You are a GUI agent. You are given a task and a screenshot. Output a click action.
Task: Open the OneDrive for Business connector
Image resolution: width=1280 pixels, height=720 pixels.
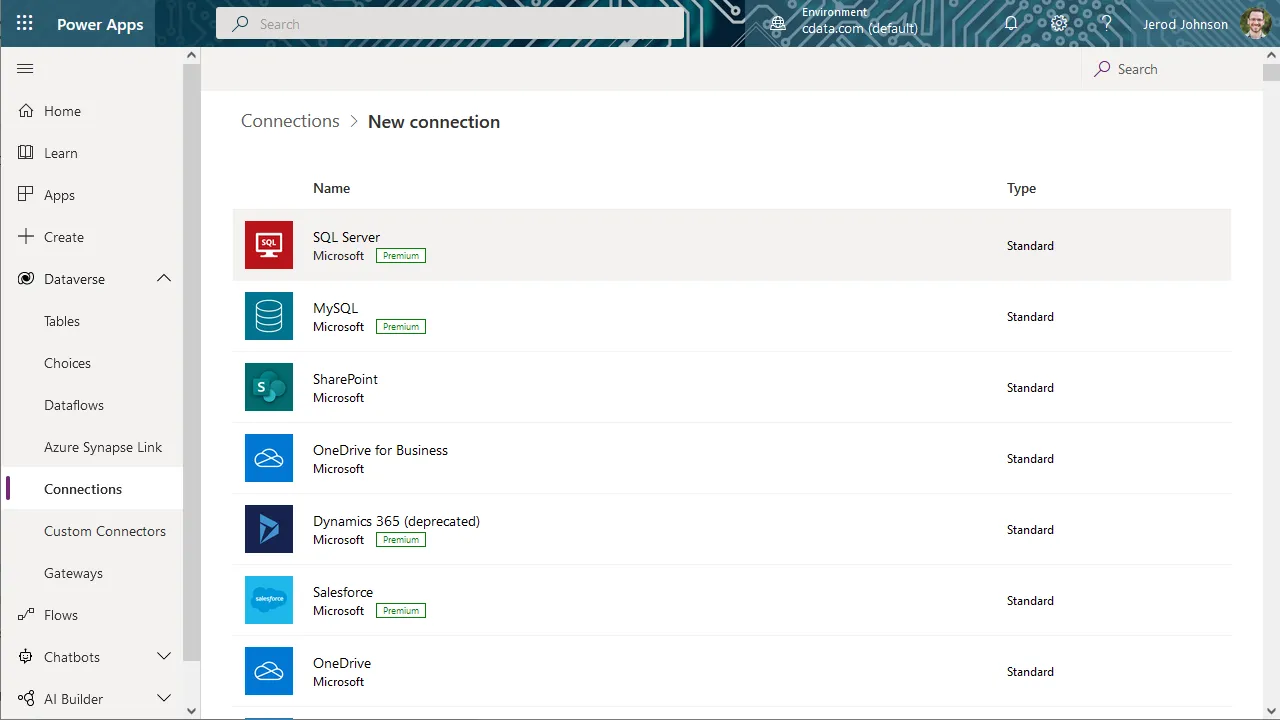380,451
